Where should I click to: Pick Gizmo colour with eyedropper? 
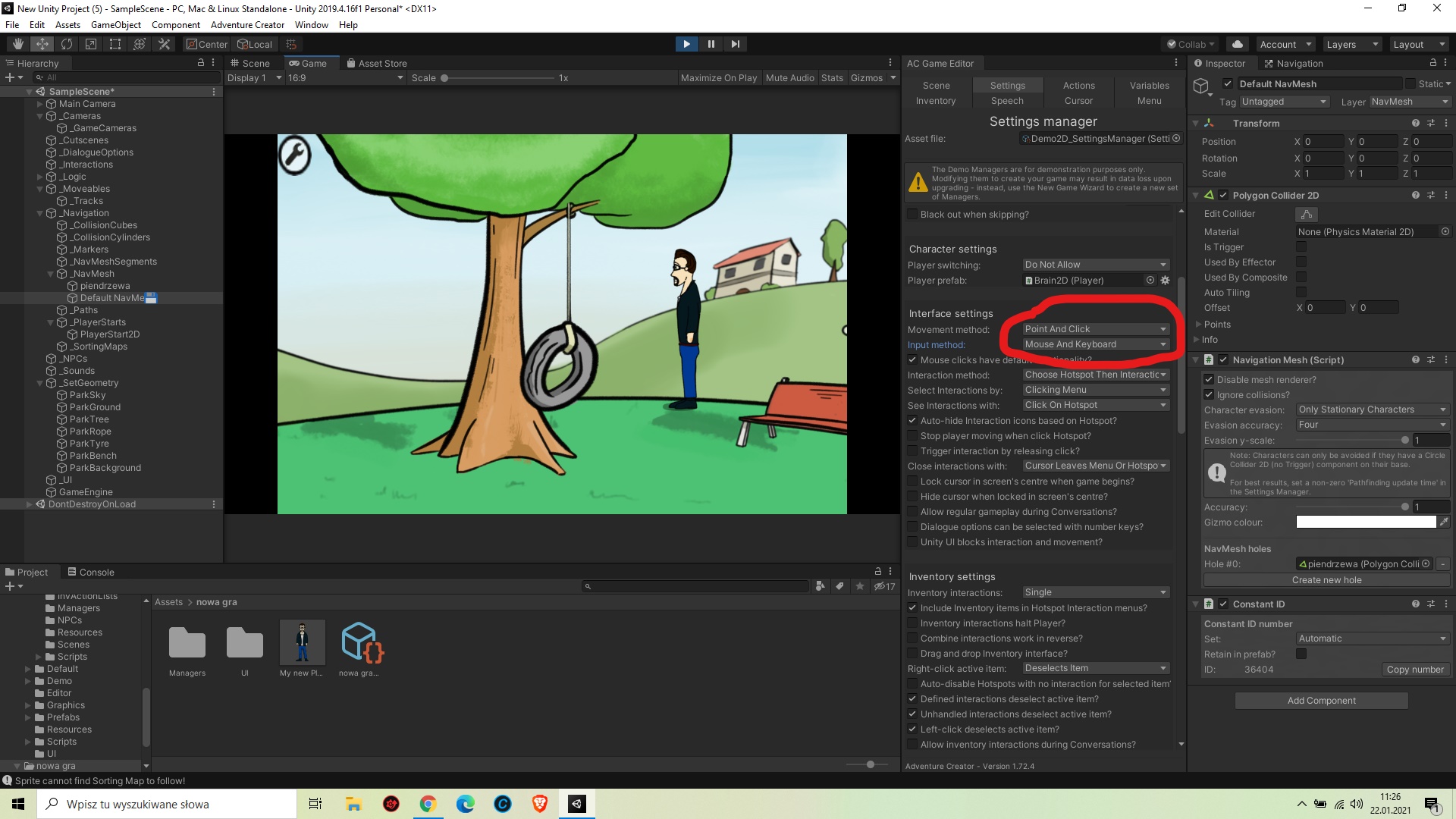point(1444,522)
